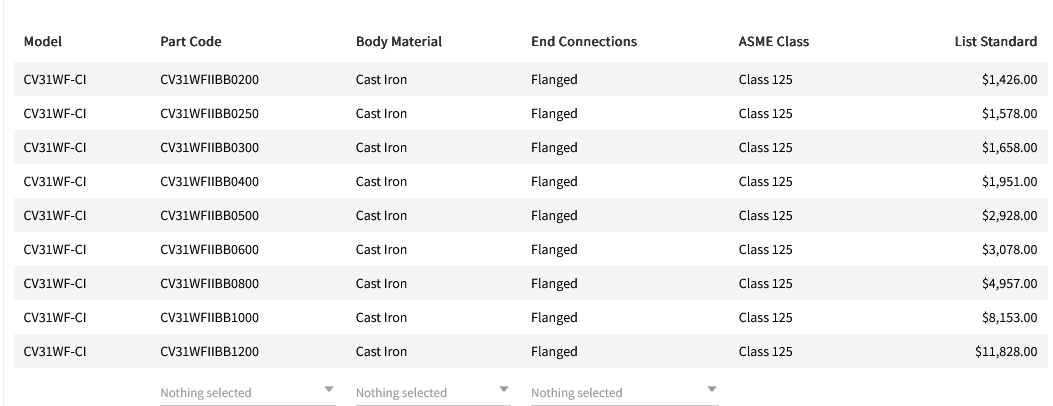Select part code CV31WFIIBB0800
This screenshot has width=1053, height=406.
209,284
